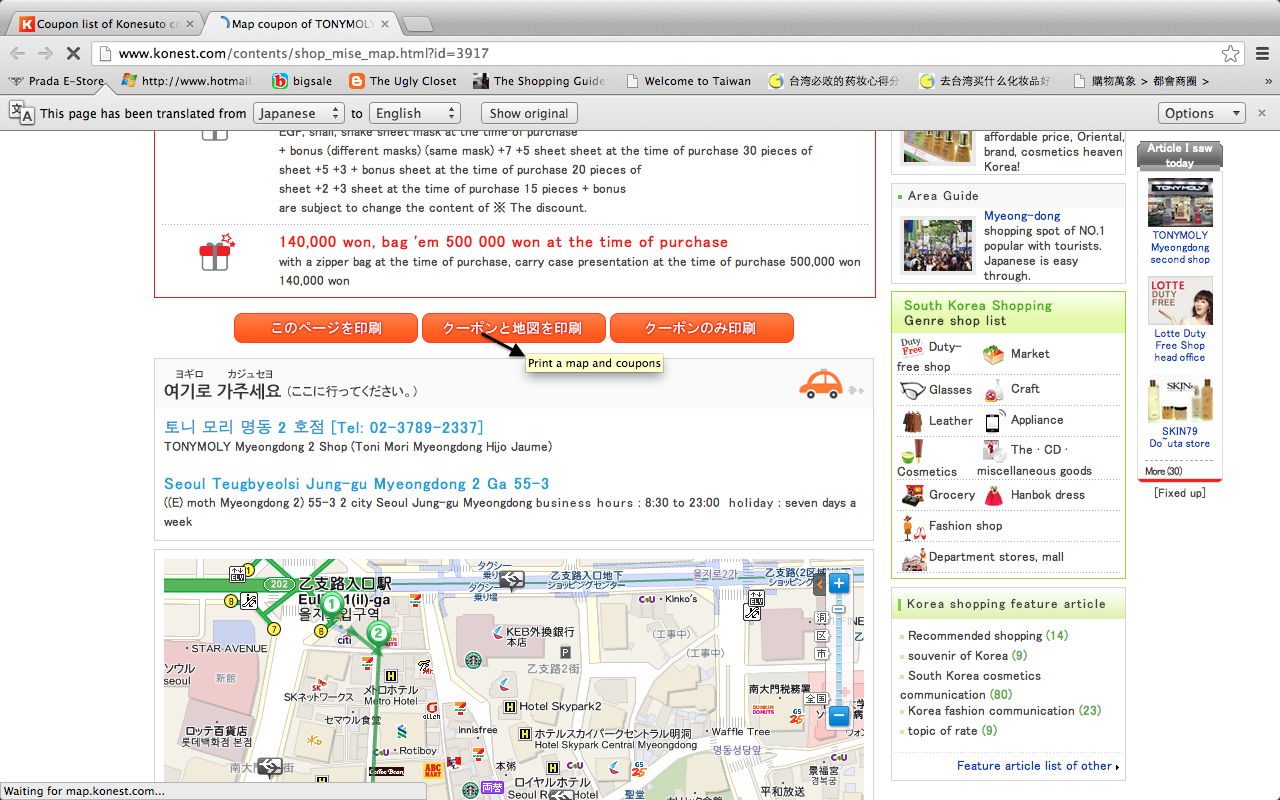
Task: Click the クーポンと地図を印刷 button
Action: click(x=514, y=328)
